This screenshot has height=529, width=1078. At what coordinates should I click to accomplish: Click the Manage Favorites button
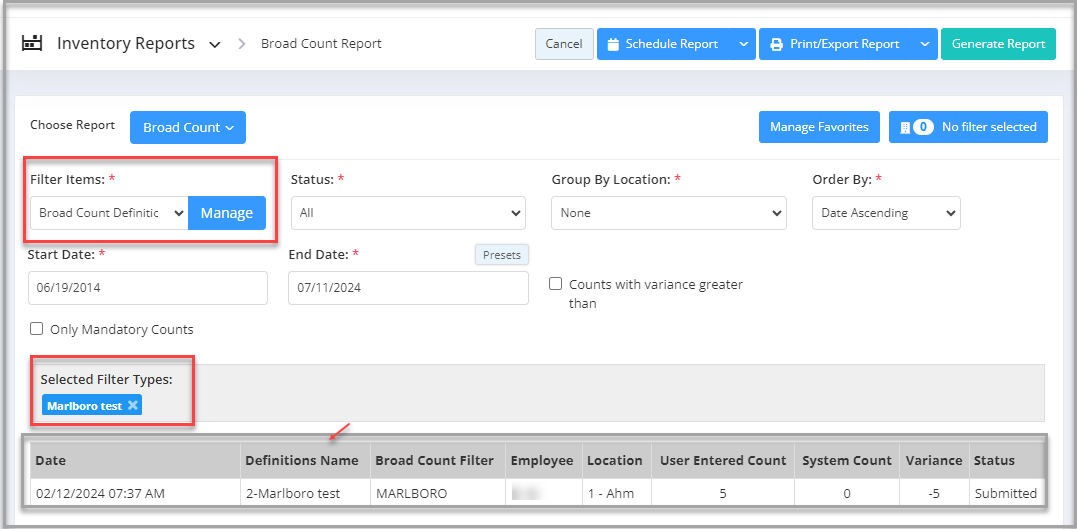(819, 127)
